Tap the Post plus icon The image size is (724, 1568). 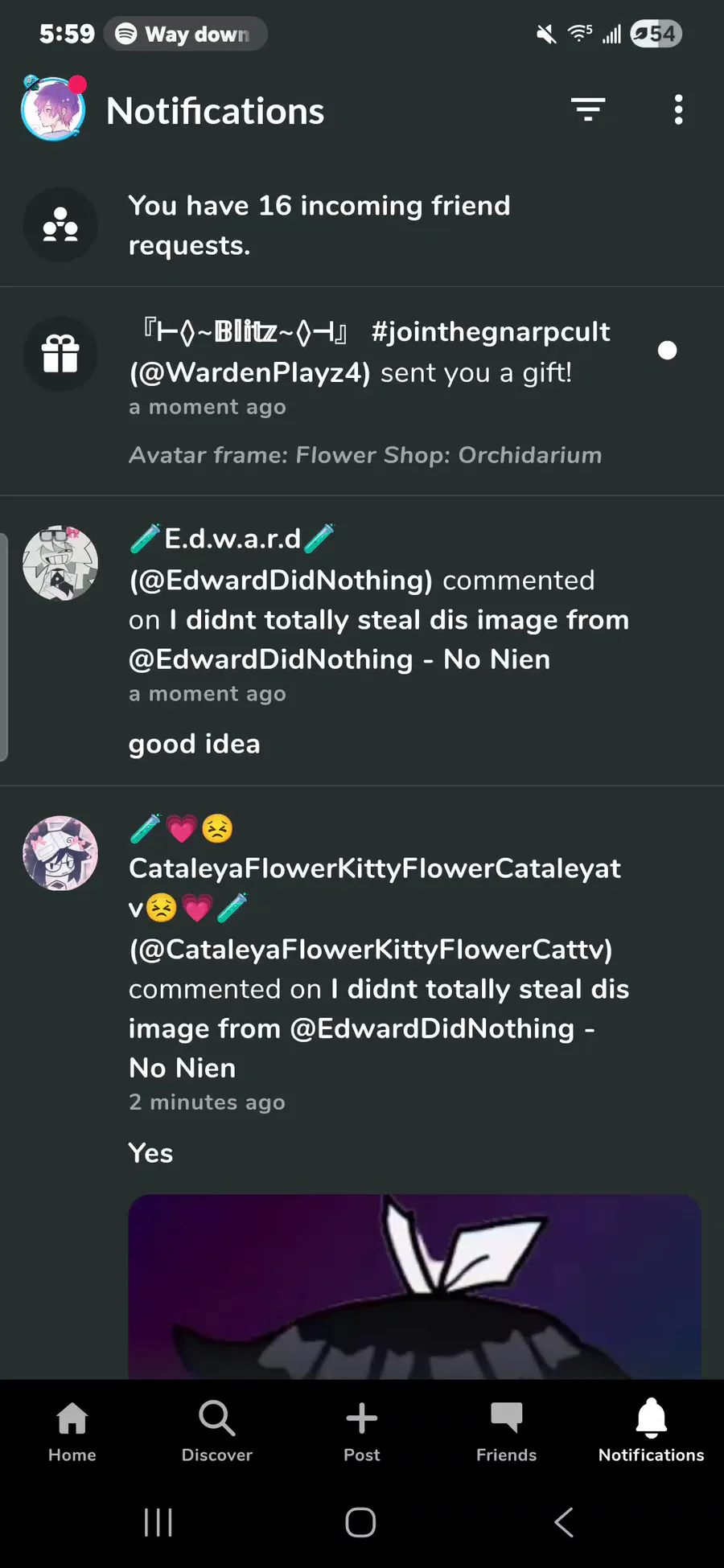click(362, 1419)
